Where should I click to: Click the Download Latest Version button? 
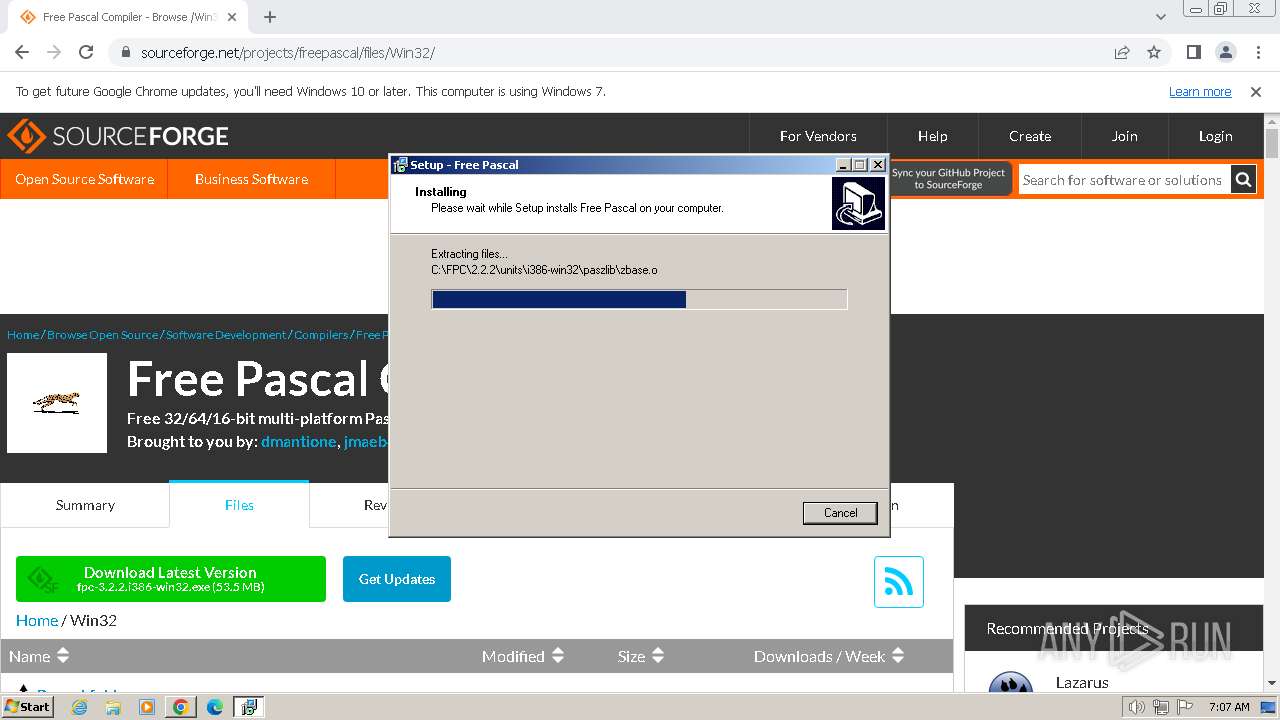point(171,579)
